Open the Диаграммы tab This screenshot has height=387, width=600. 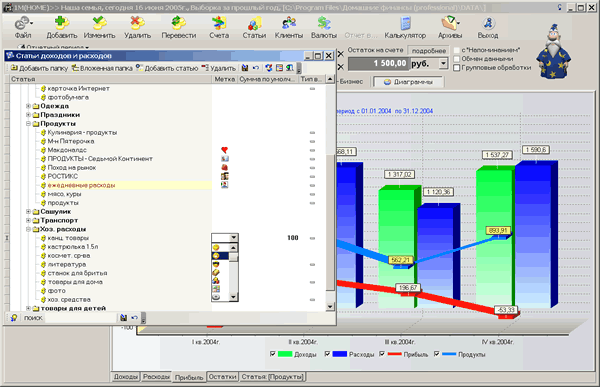tap(408, 82)
